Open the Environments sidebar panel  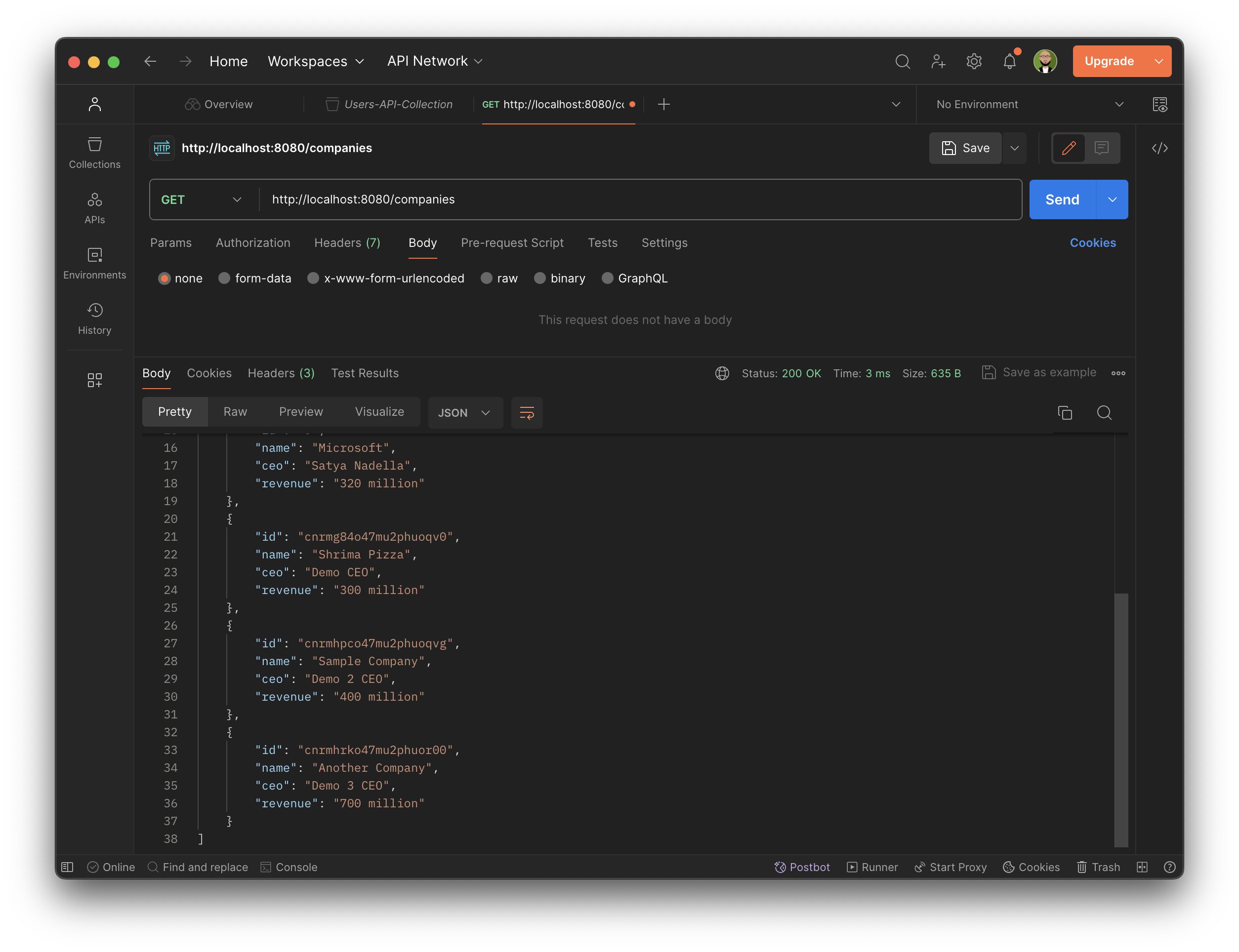pos(94,262)
